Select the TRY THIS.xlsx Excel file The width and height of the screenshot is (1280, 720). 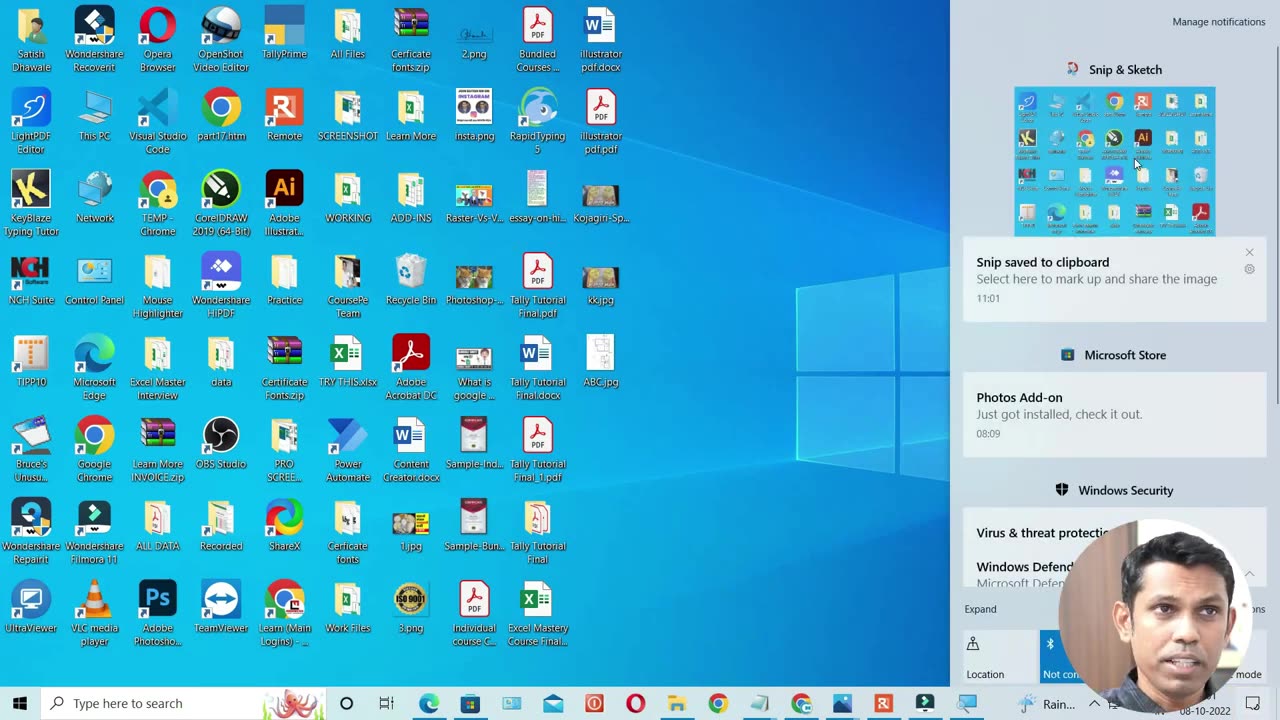(348, 361)
